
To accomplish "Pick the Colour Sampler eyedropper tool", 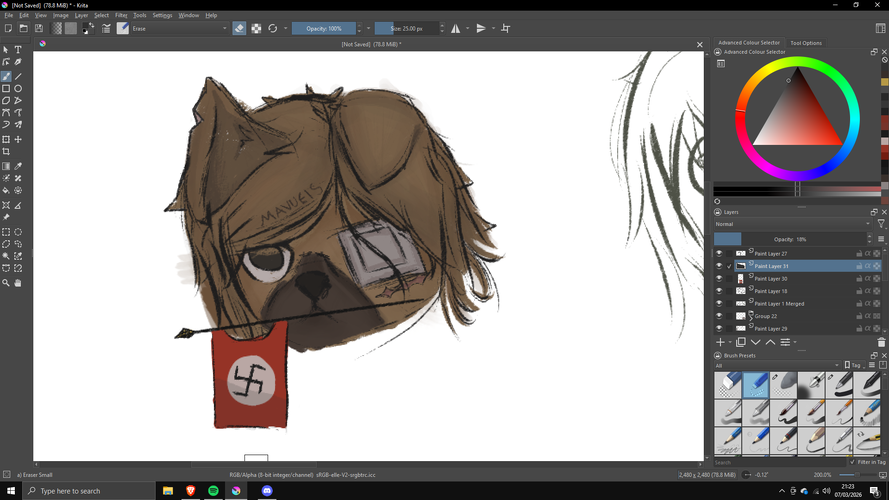I will tap(18, 166).
